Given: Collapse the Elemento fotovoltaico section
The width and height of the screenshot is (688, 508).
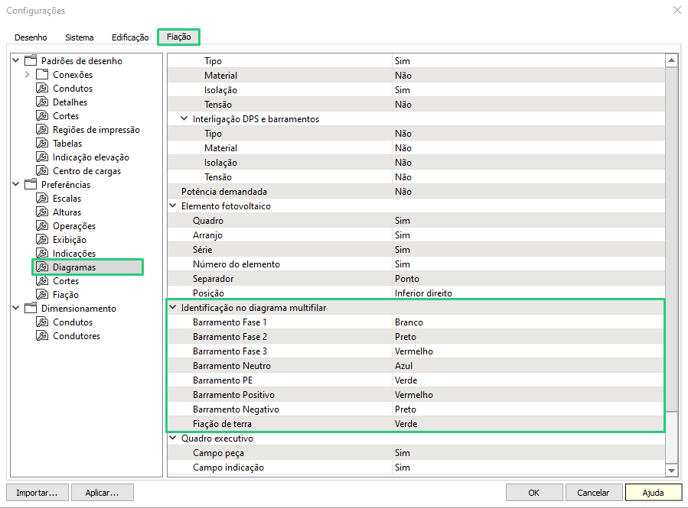Looking at the screenshot, I should pos(173,206).
